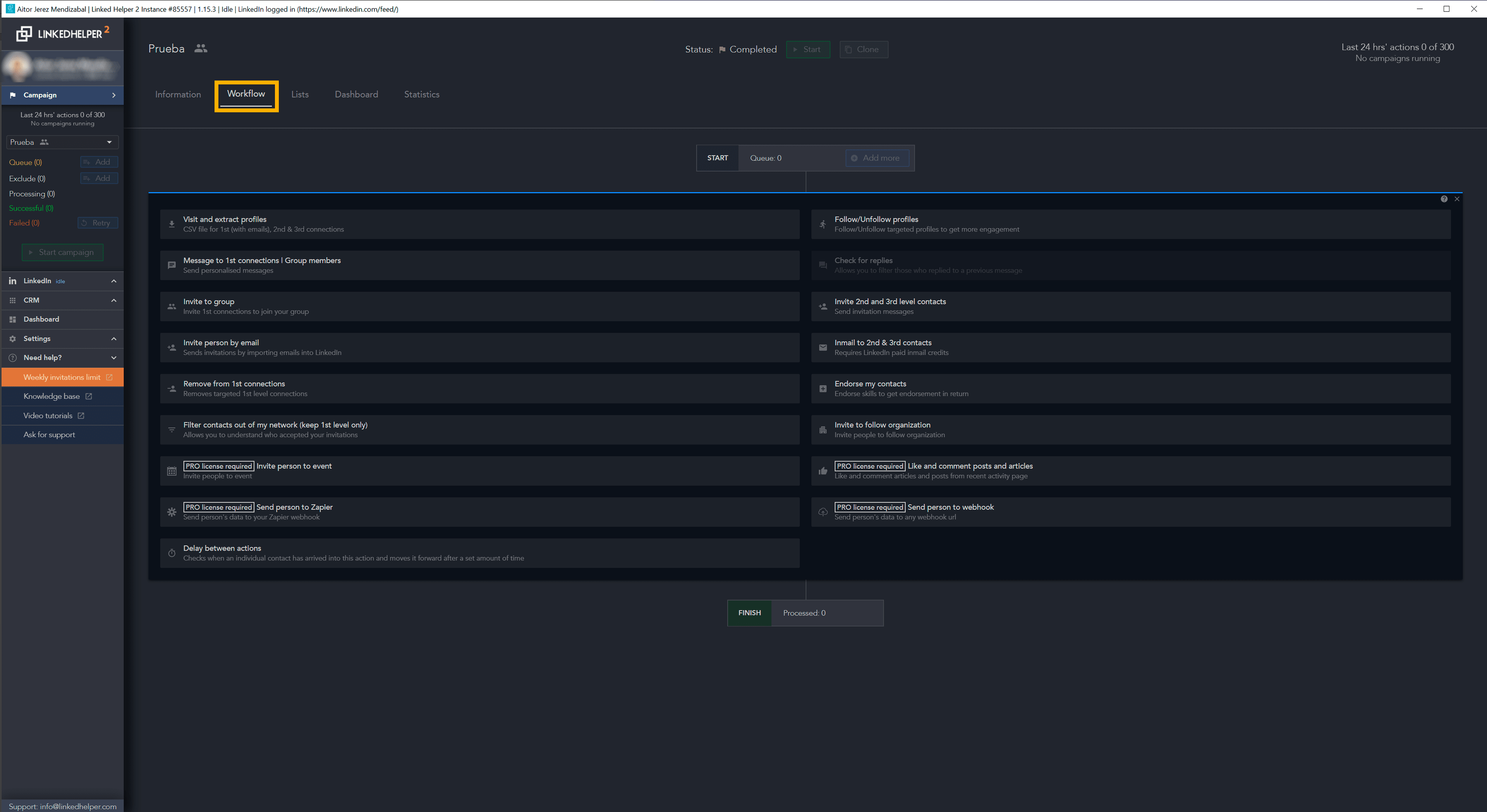The image size is (1487, 812).
Task: Click the building icon beside Invite to follow organization
Action: 822,429
